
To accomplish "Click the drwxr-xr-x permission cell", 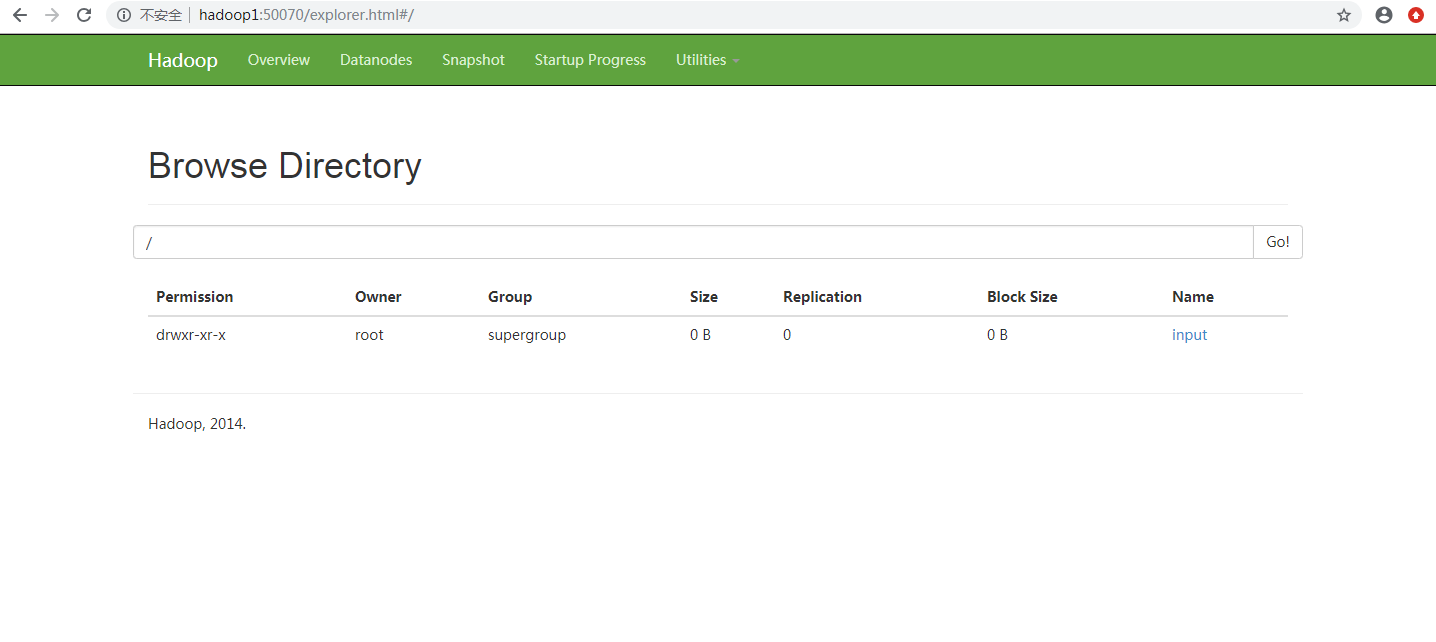I will click(x=191, y=335).
